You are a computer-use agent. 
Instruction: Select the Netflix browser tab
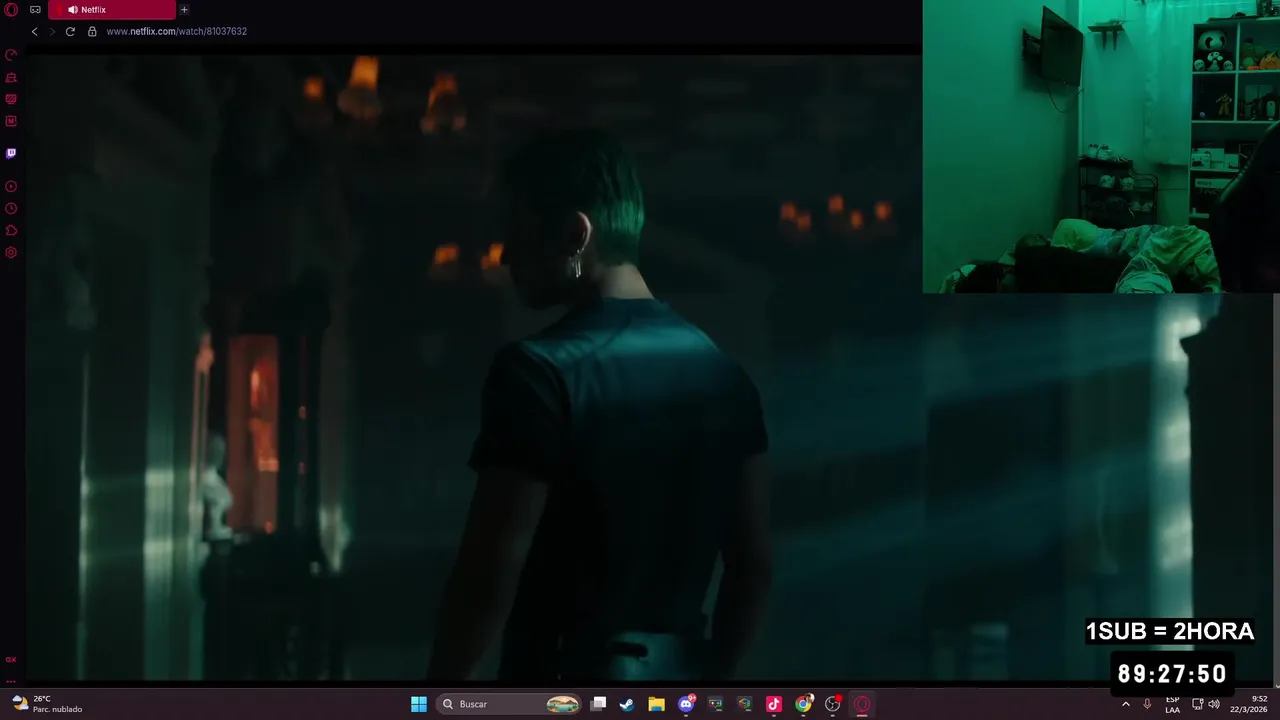point(112,10)
